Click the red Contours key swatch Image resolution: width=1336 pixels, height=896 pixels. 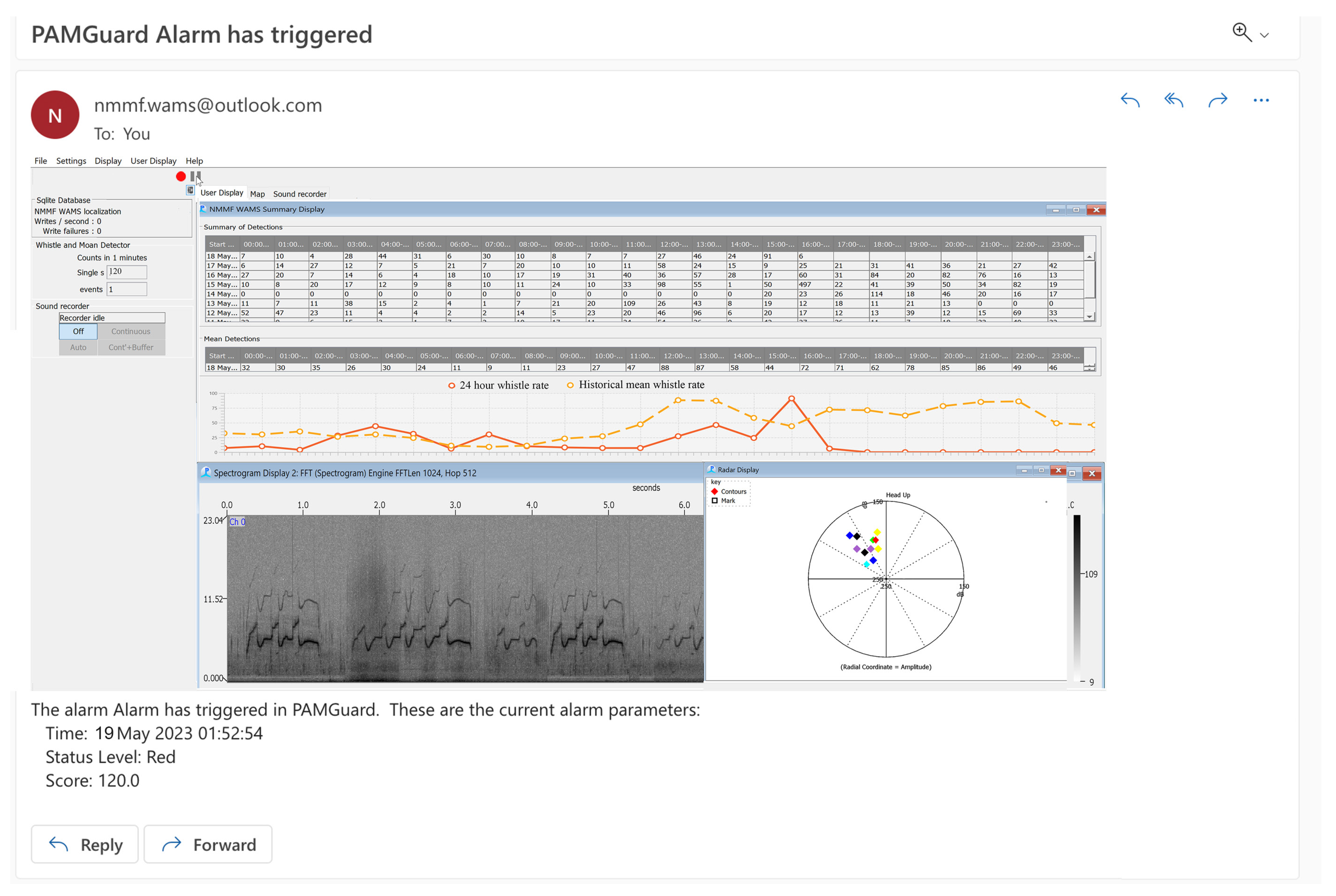click(714, 492)
